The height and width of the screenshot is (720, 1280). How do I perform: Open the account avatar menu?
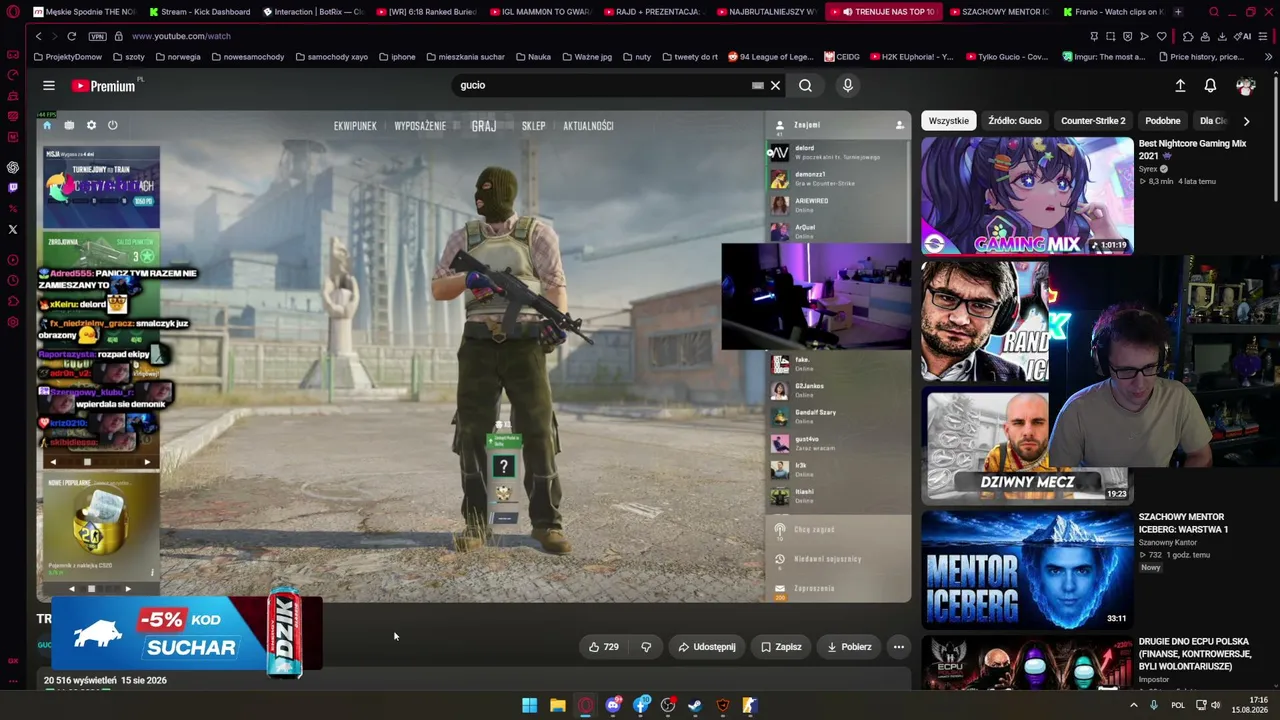click(x=1245, y=86)
